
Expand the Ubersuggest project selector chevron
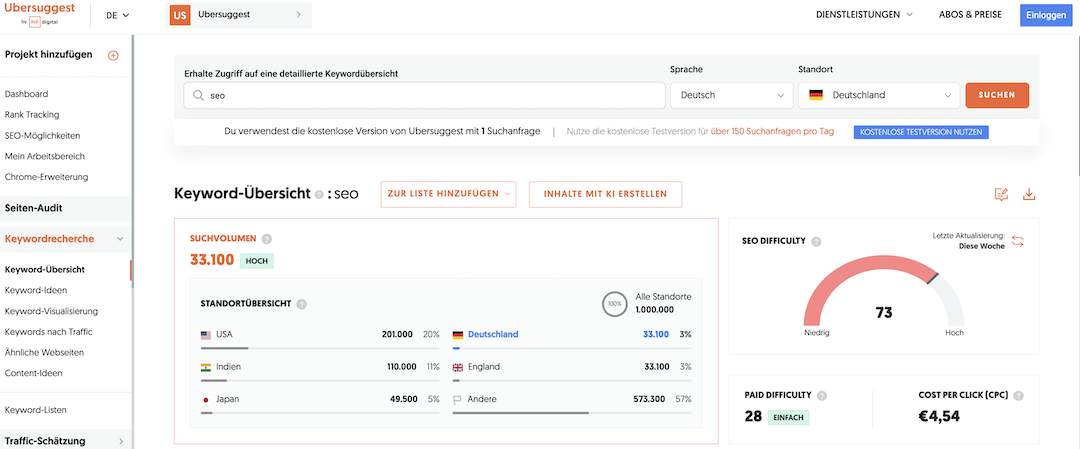click(298, 14)
